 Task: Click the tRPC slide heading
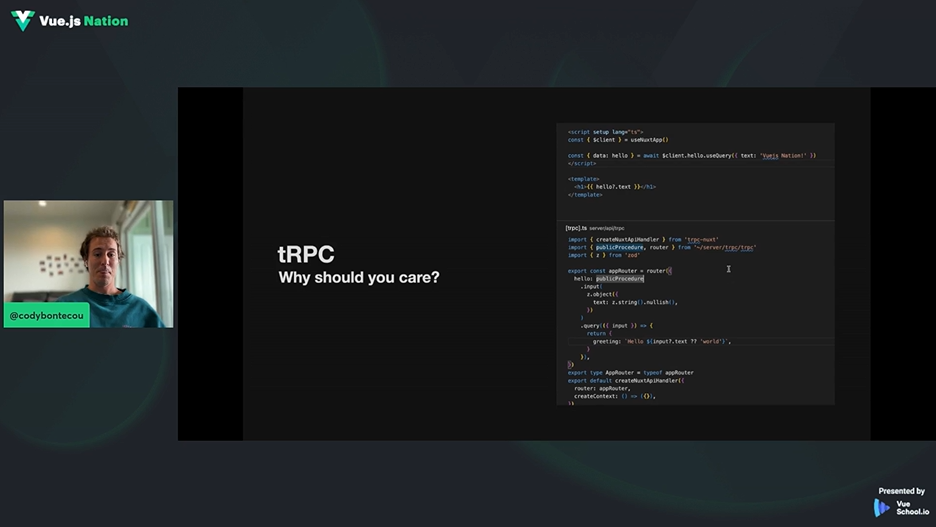306,254
